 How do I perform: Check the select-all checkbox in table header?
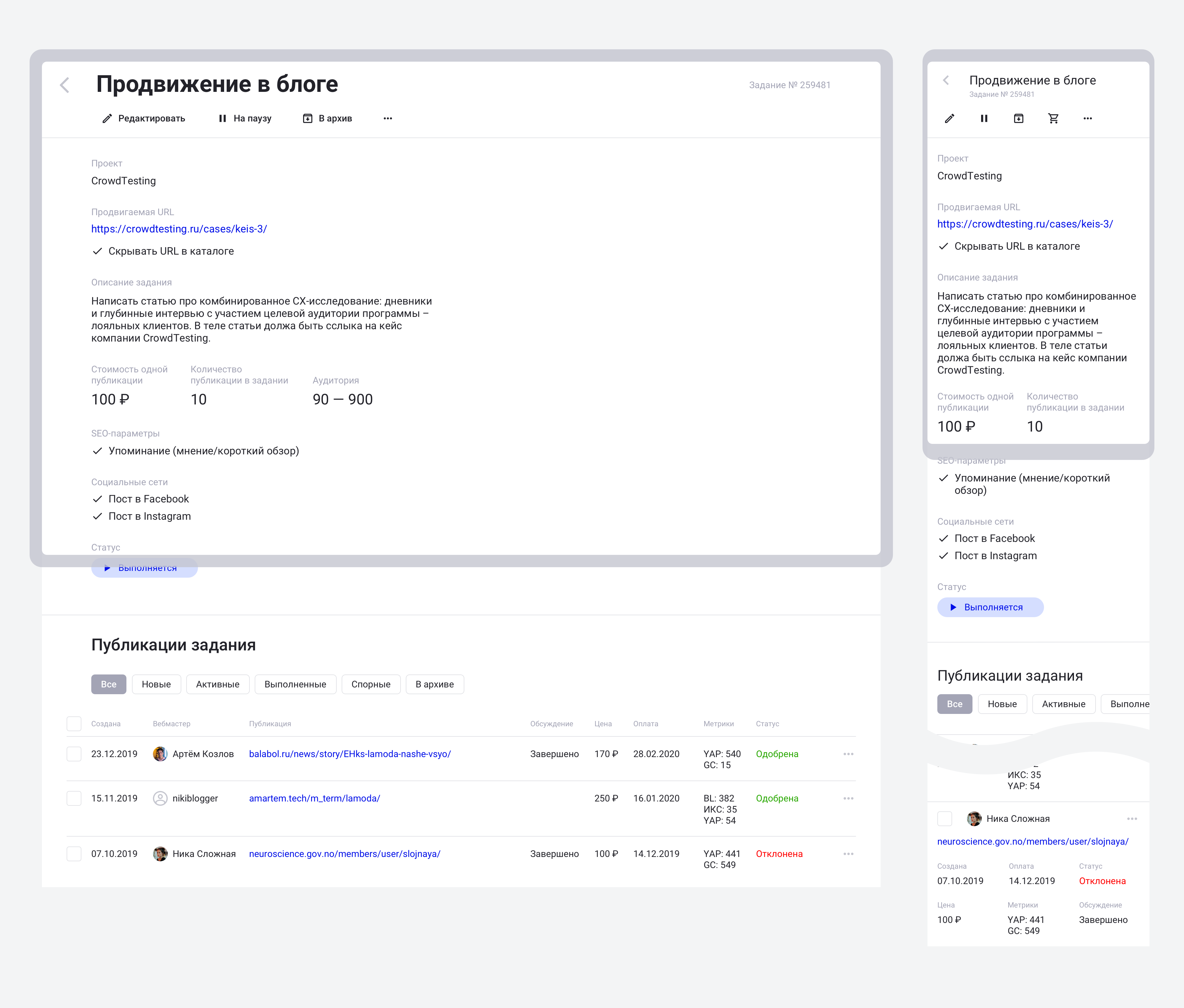74,723
